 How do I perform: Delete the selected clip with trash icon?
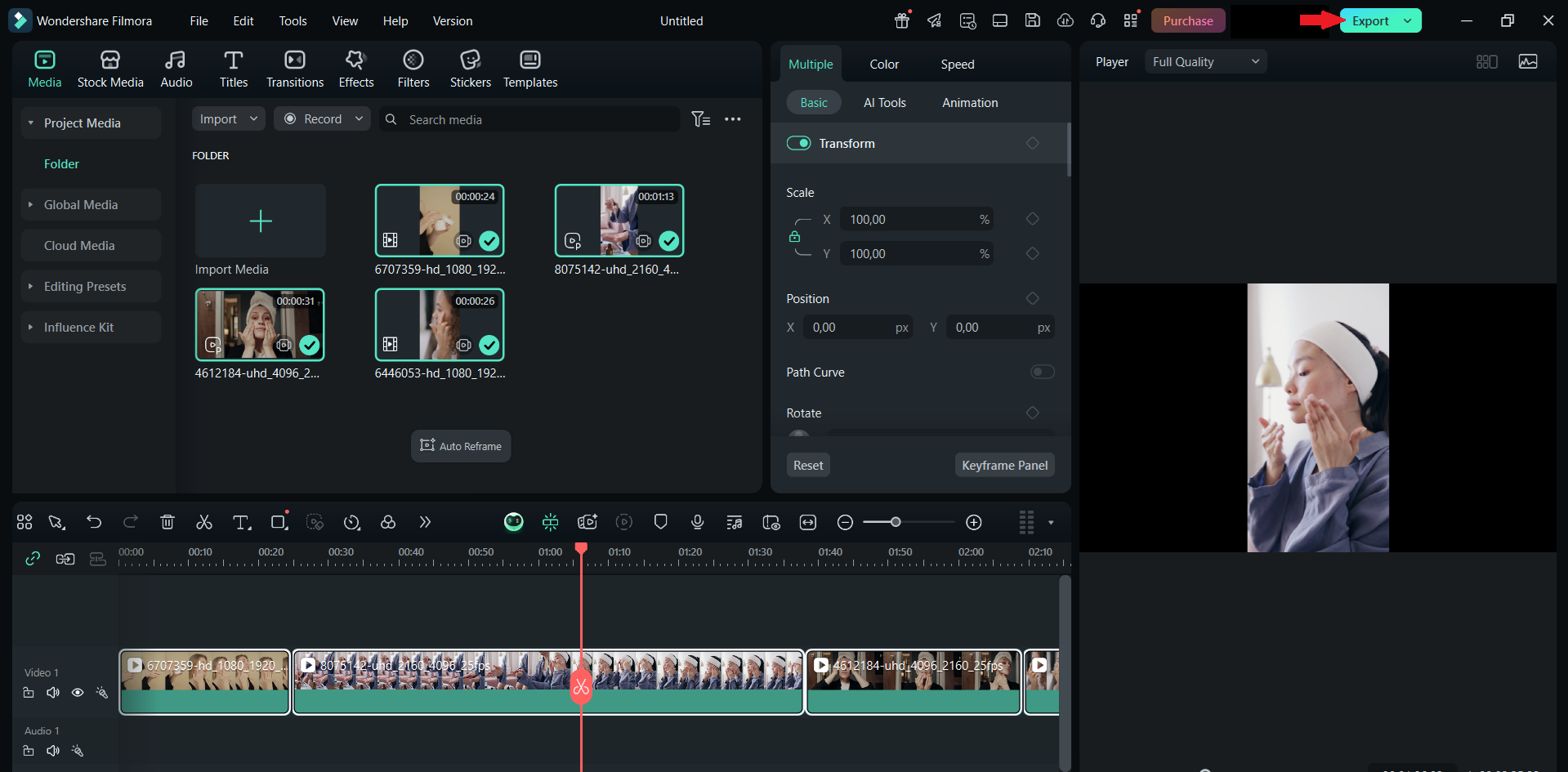click(x=168, y=522)
